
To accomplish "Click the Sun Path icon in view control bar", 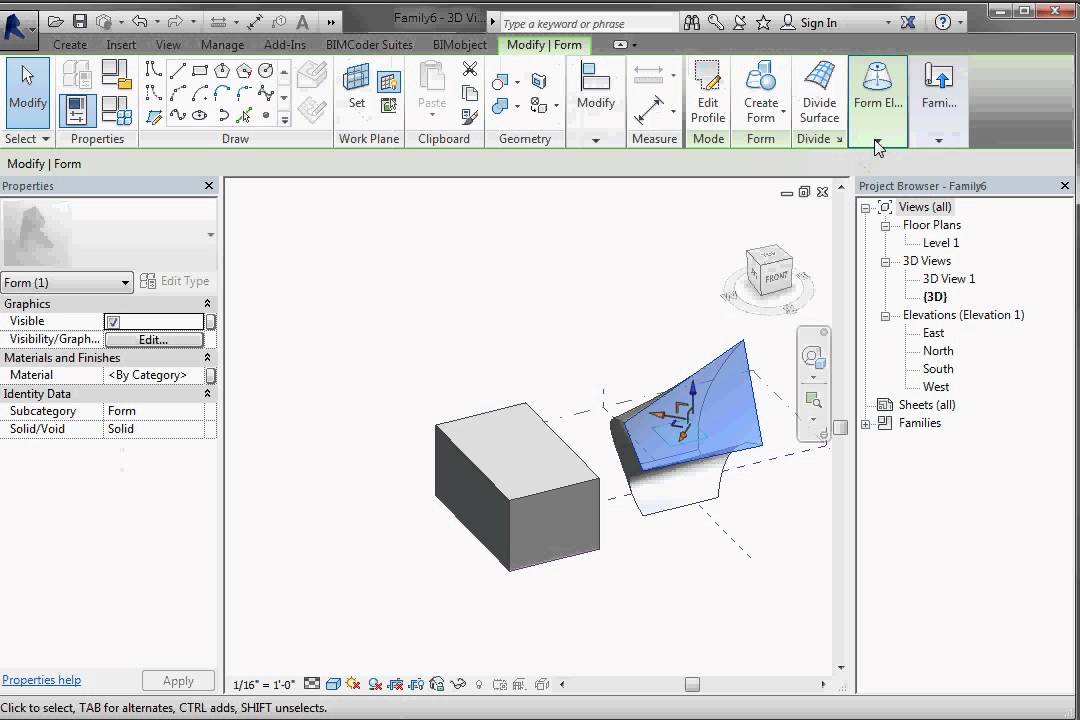I will tap(353, 684).
